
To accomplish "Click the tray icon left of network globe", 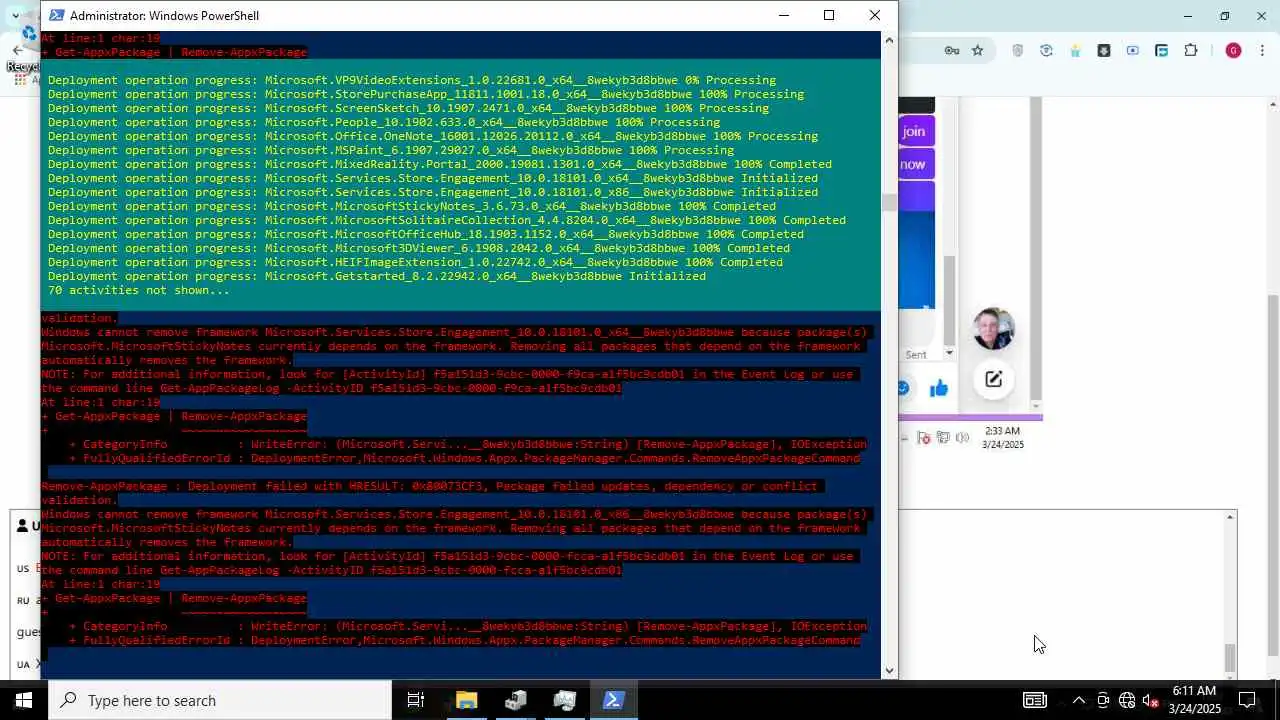I will pos(1103,700).
